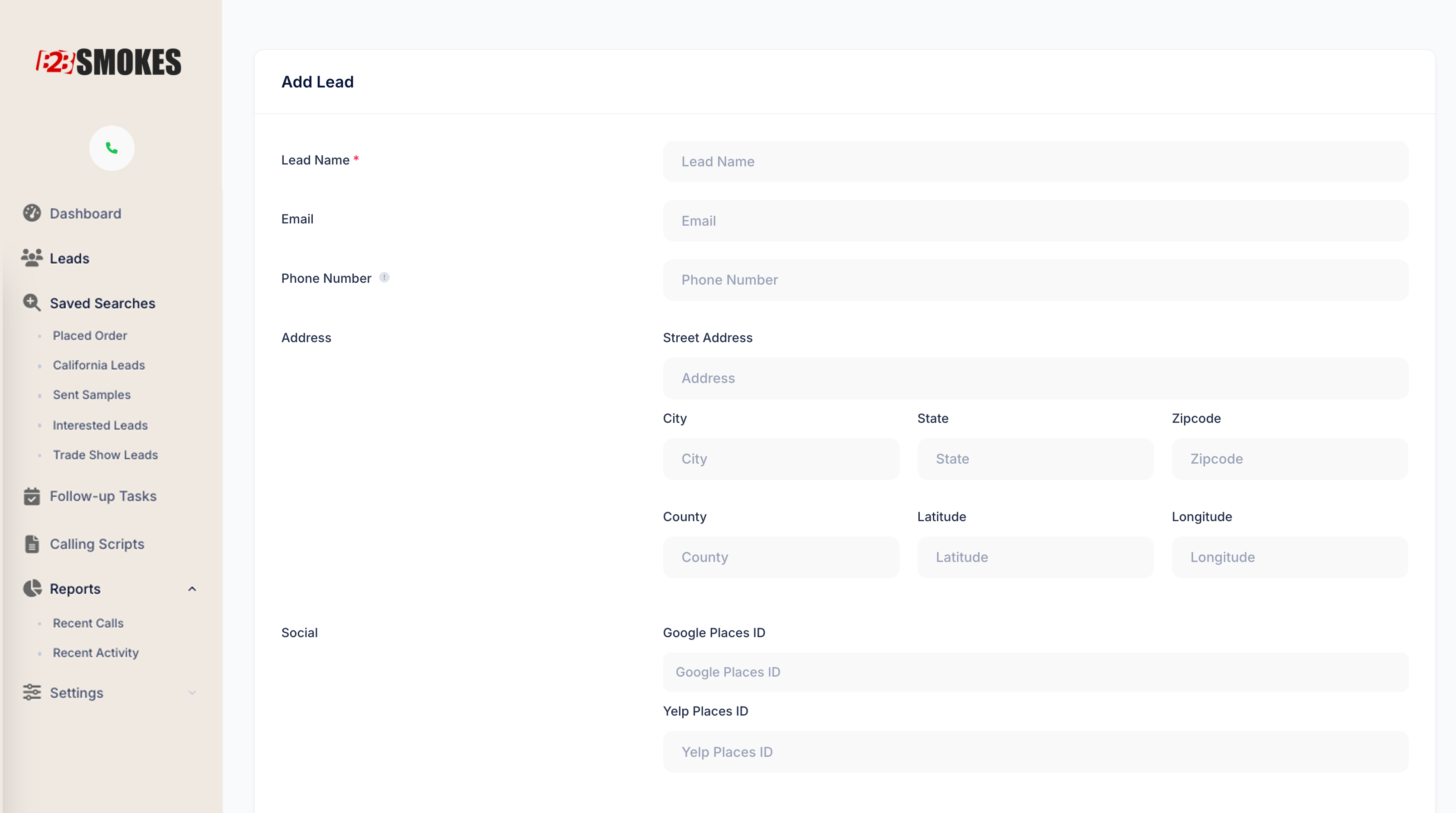
Task: Click the Settings sliders icon
Action: pyautogui.click(x=32, y=692)
